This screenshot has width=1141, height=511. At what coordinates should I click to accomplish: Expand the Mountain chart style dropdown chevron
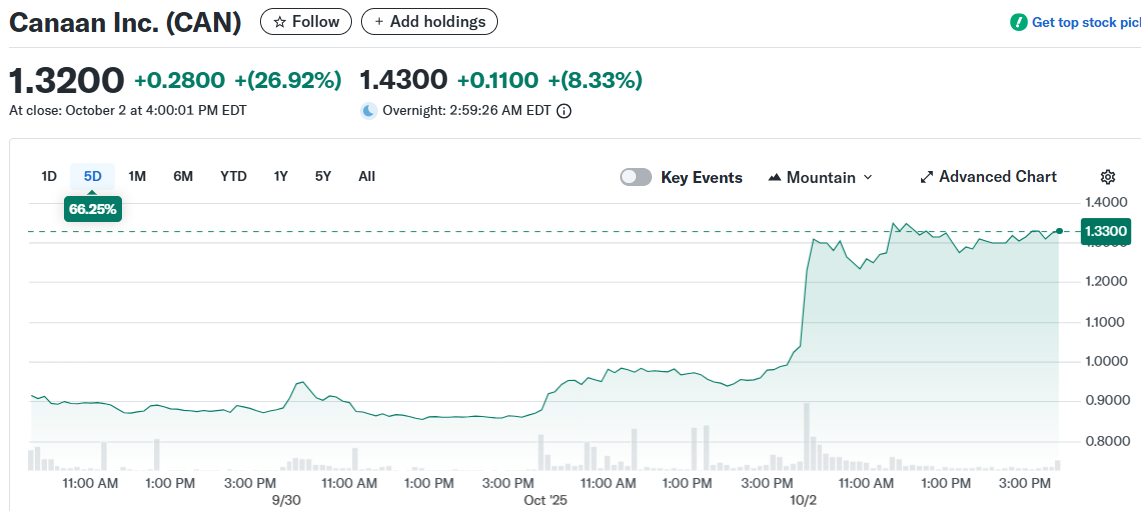(867, 177)
